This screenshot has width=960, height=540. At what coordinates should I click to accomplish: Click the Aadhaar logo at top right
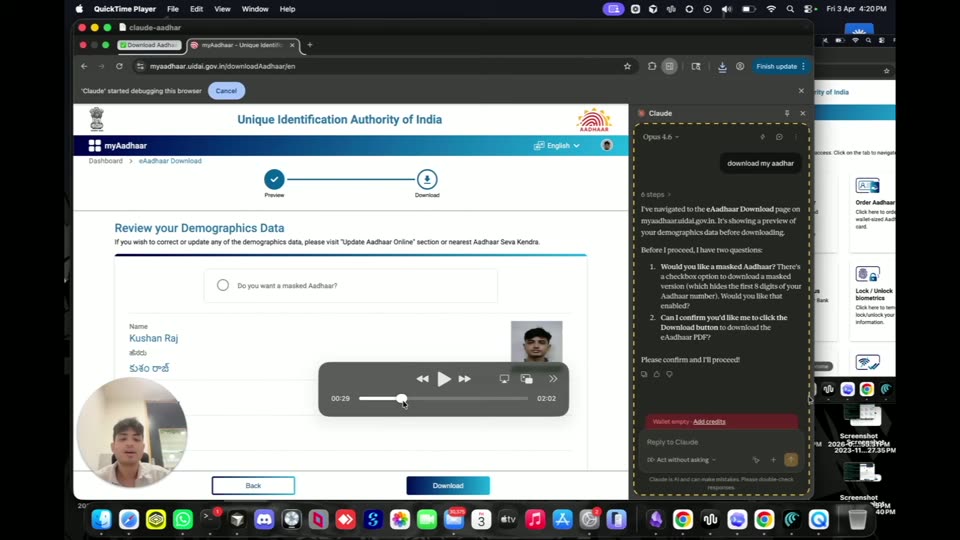pos(593,120)
